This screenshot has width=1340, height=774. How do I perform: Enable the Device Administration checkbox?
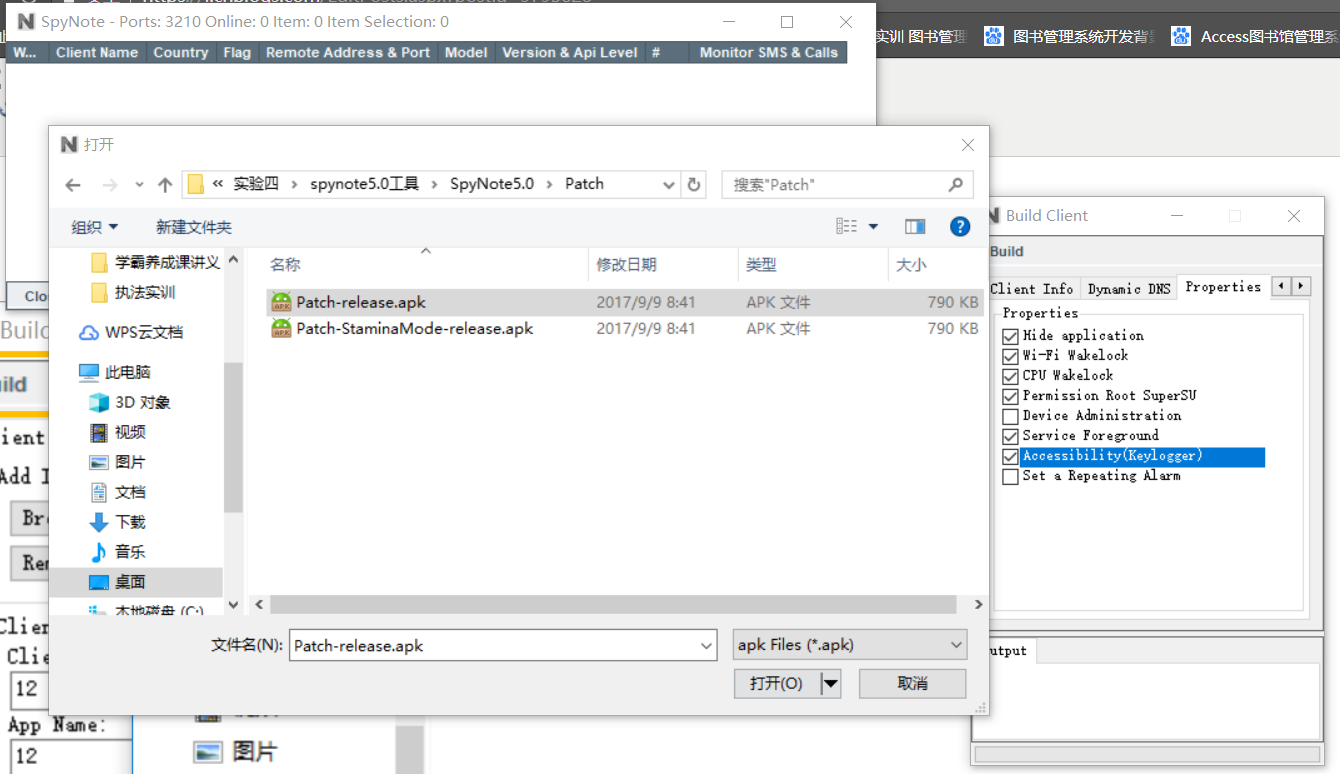[x=1010, y=416]
